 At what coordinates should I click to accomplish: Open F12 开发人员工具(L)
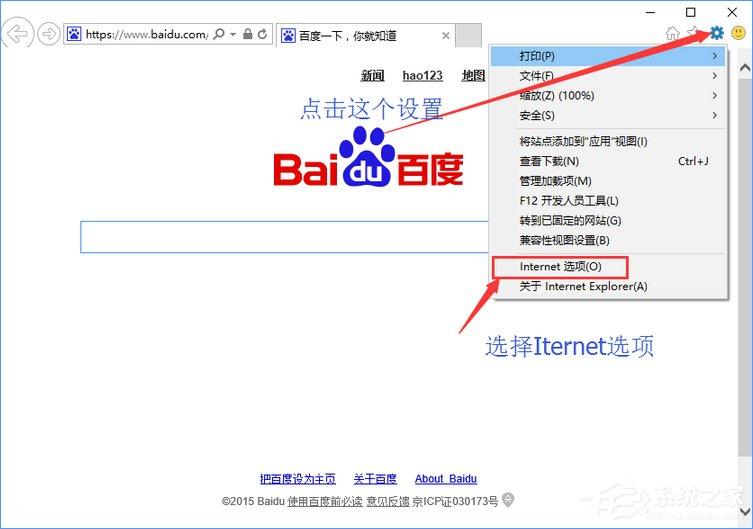608,201
